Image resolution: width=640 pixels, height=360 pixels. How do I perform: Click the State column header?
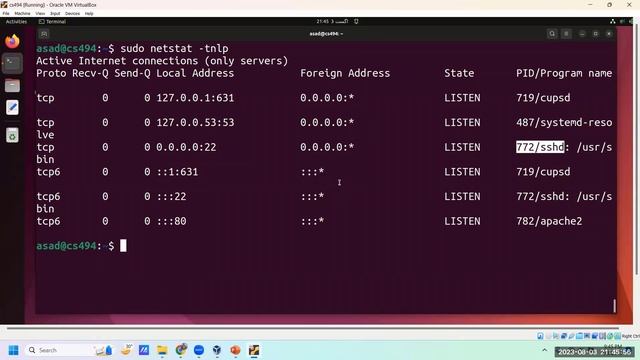[459, 73]
